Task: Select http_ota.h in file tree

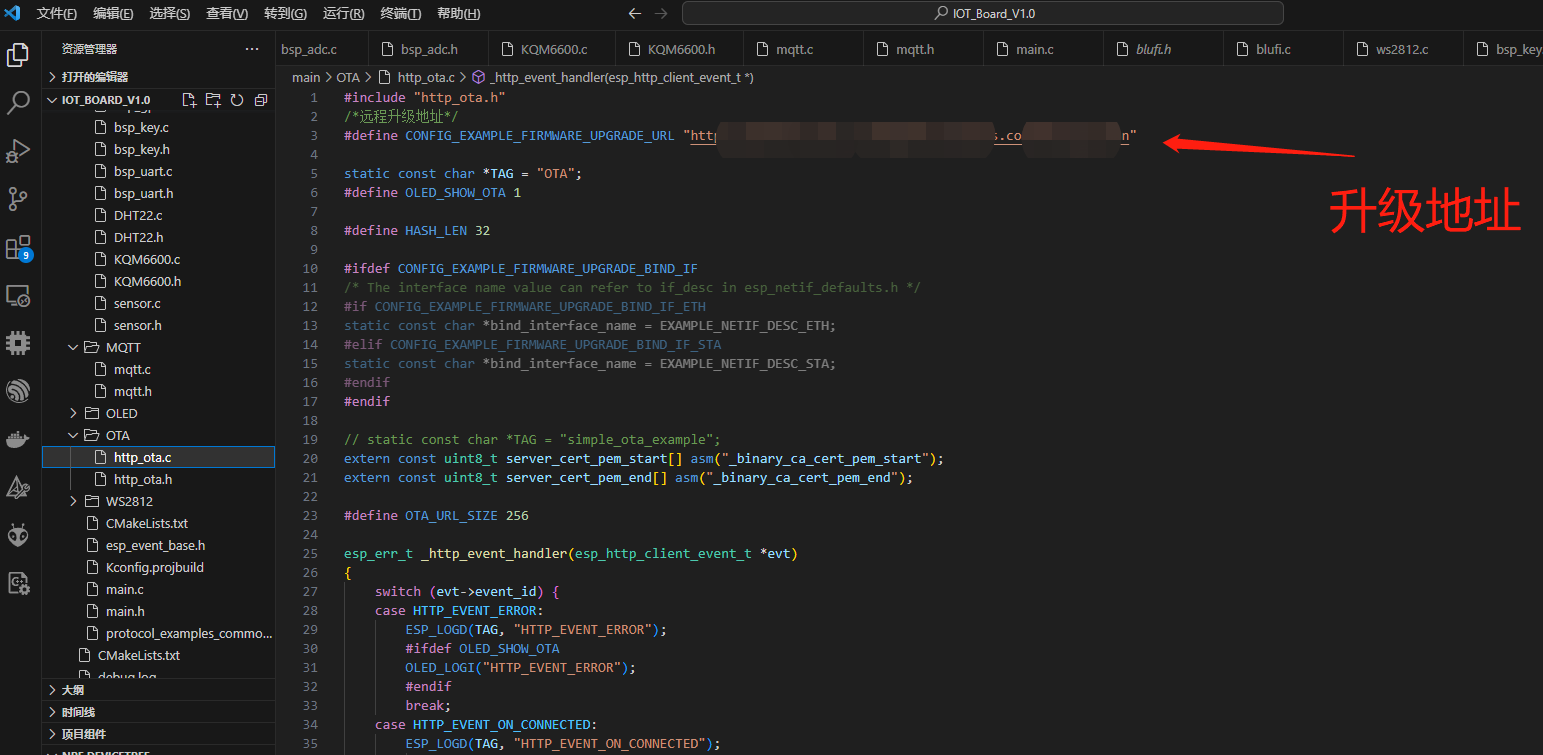Action: [143, 479]
